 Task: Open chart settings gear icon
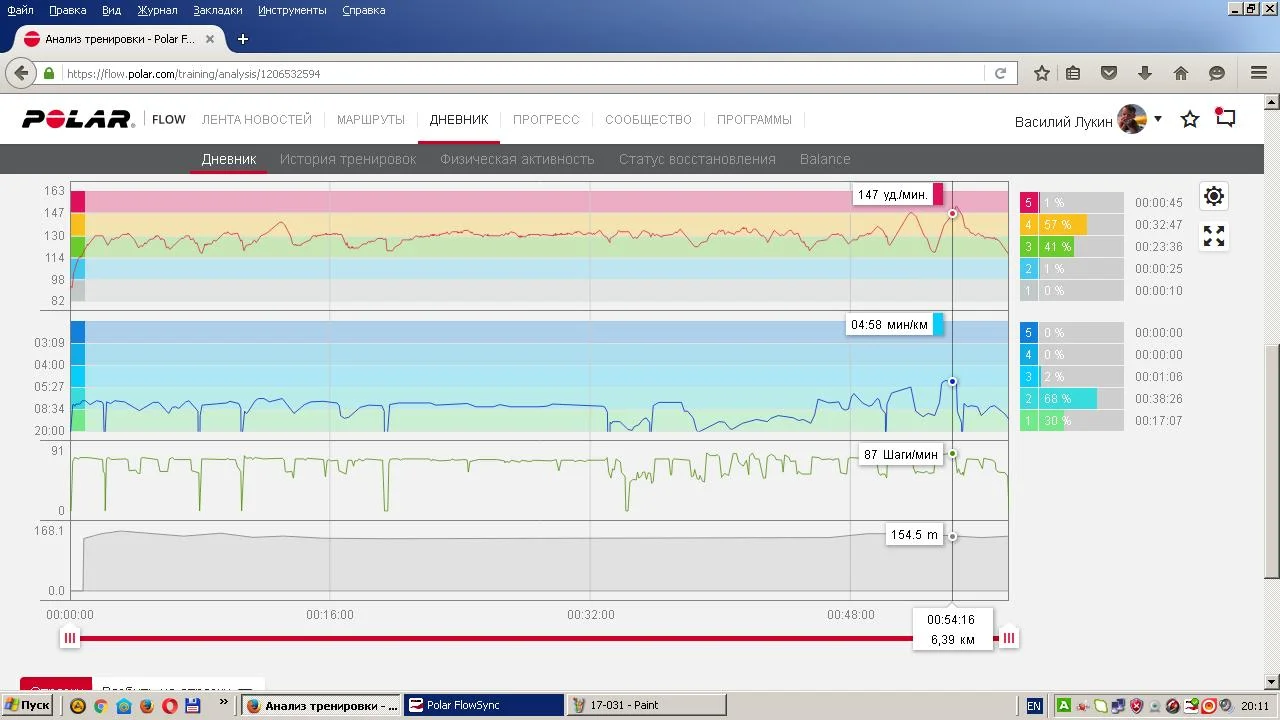1213,196
